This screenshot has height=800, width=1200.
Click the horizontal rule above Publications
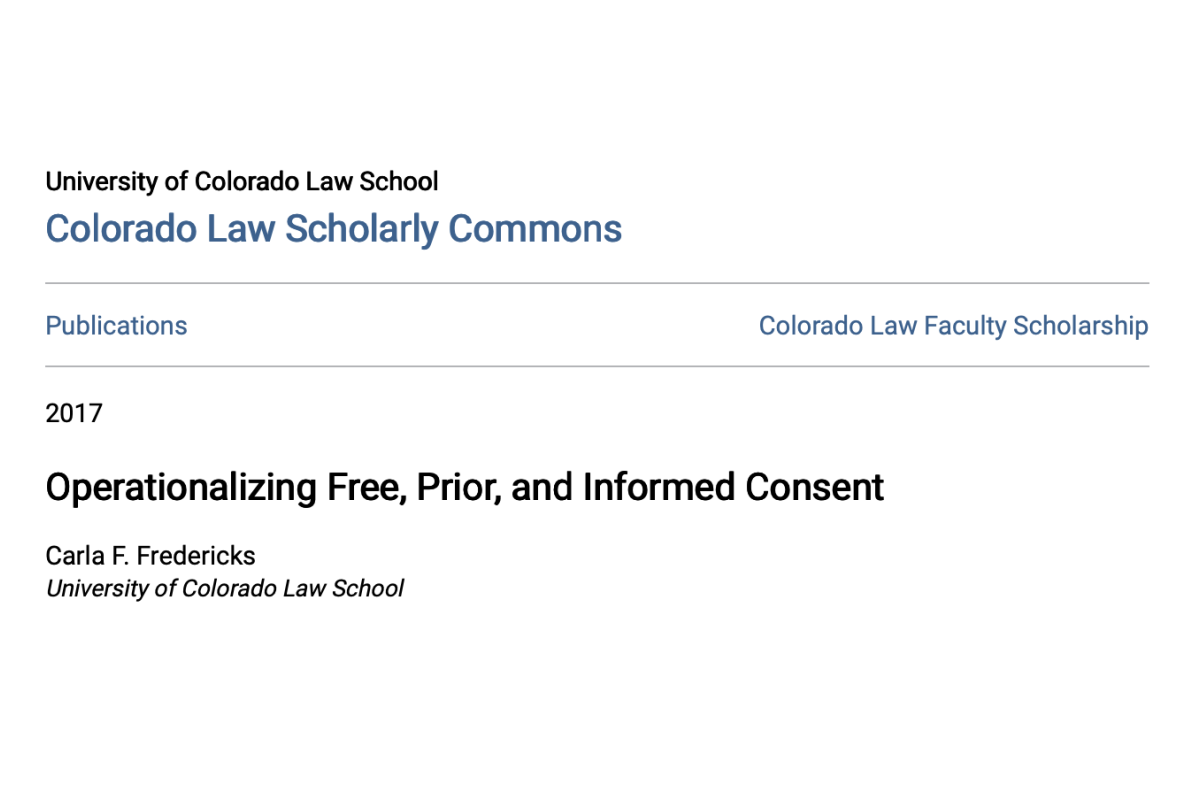tap(597, 284)
